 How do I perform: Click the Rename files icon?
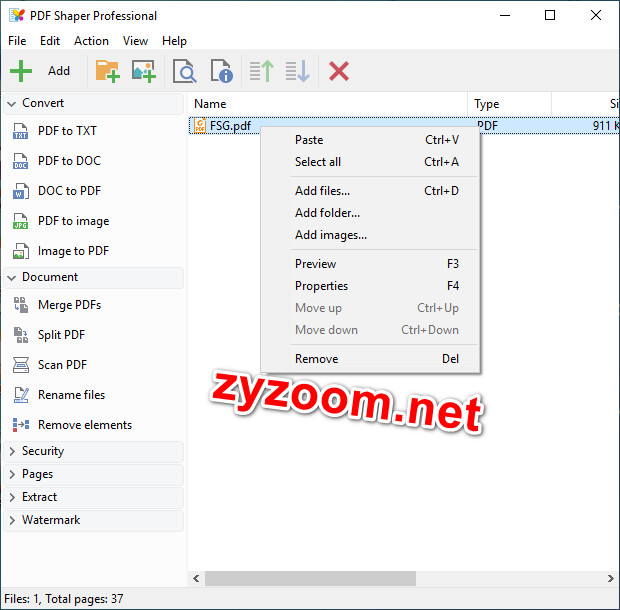tap(21, 395)
